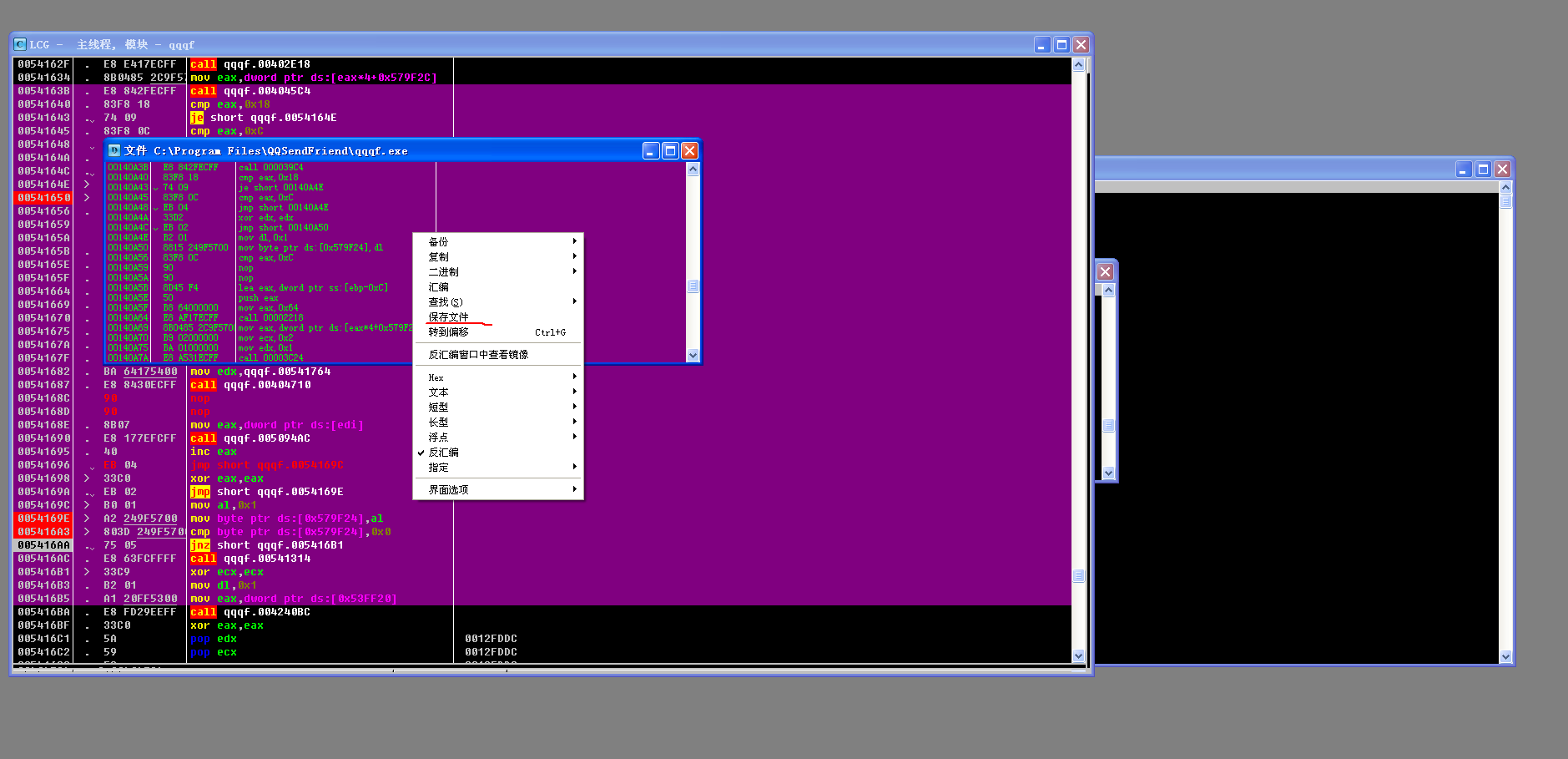Viewport: 1568px width, 759px height.
Task: Maximize the LCG main CPU window
Action: (1061, 45)
